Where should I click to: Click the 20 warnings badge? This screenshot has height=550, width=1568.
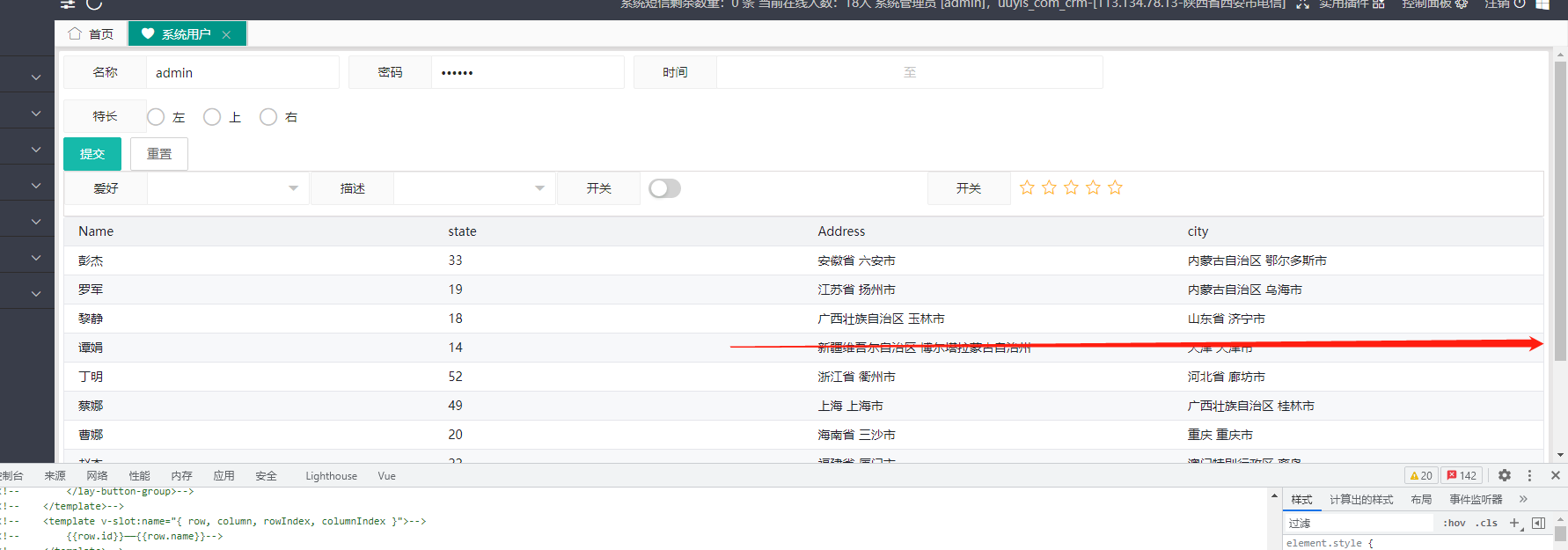1421,475
